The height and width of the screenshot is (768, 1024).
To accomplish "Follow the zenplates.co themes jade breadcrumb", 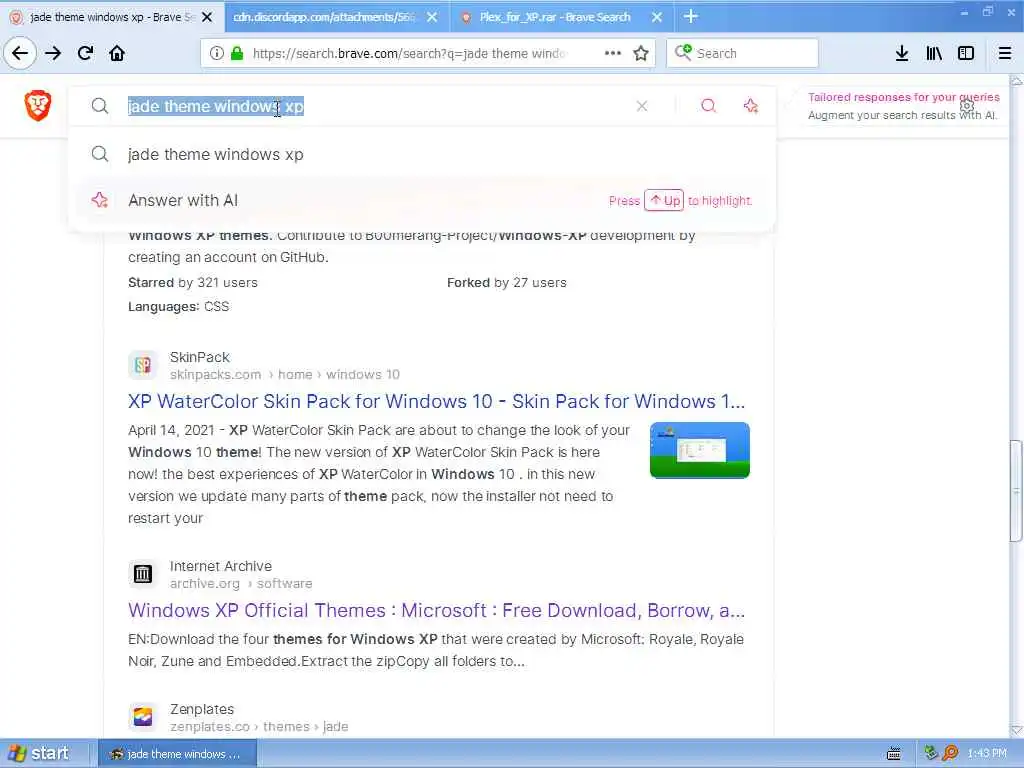I will click(259, 726).
